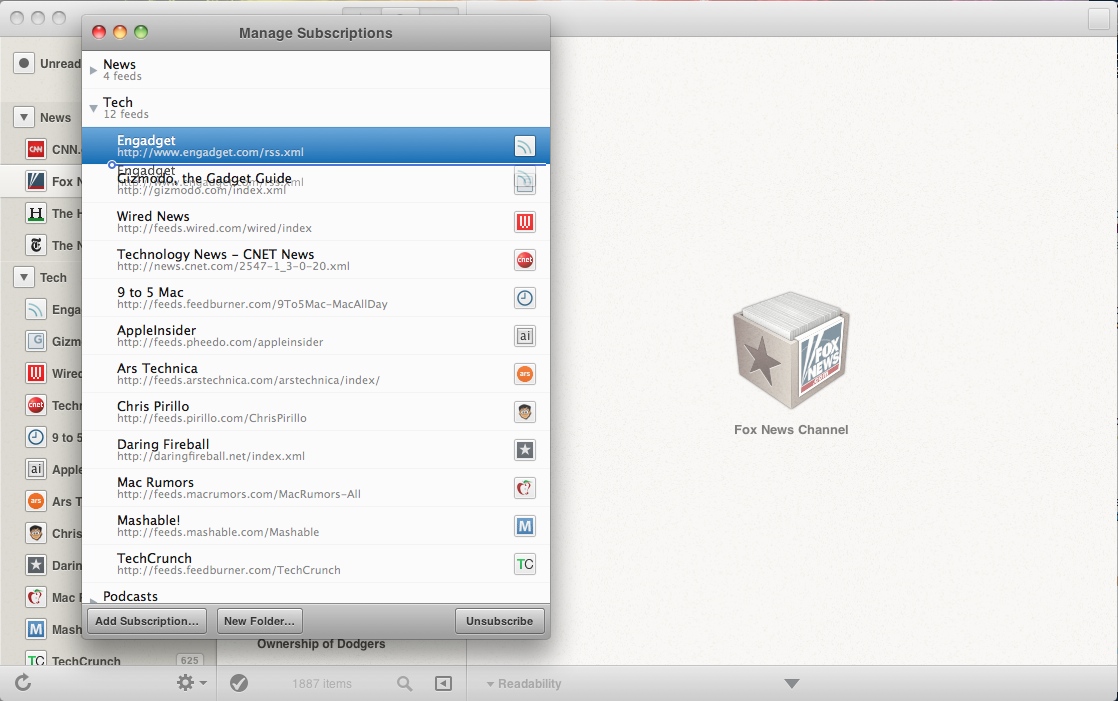The image size is (1118, 701).
Task: Click the TechCrunch 'TC' icon in subscriptions
Action: click(525, 564)
